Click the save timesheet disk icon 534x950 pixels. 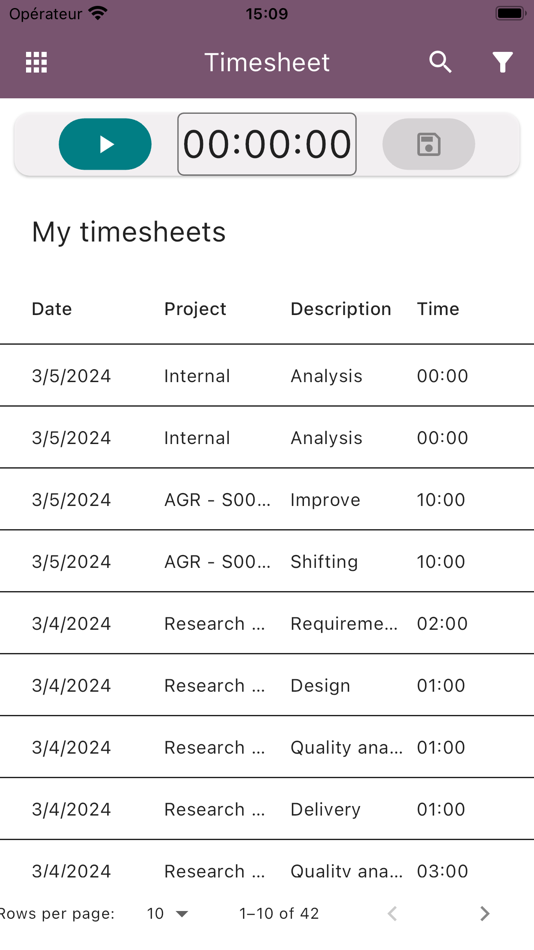pyautogui.click(x=429, y=144)
